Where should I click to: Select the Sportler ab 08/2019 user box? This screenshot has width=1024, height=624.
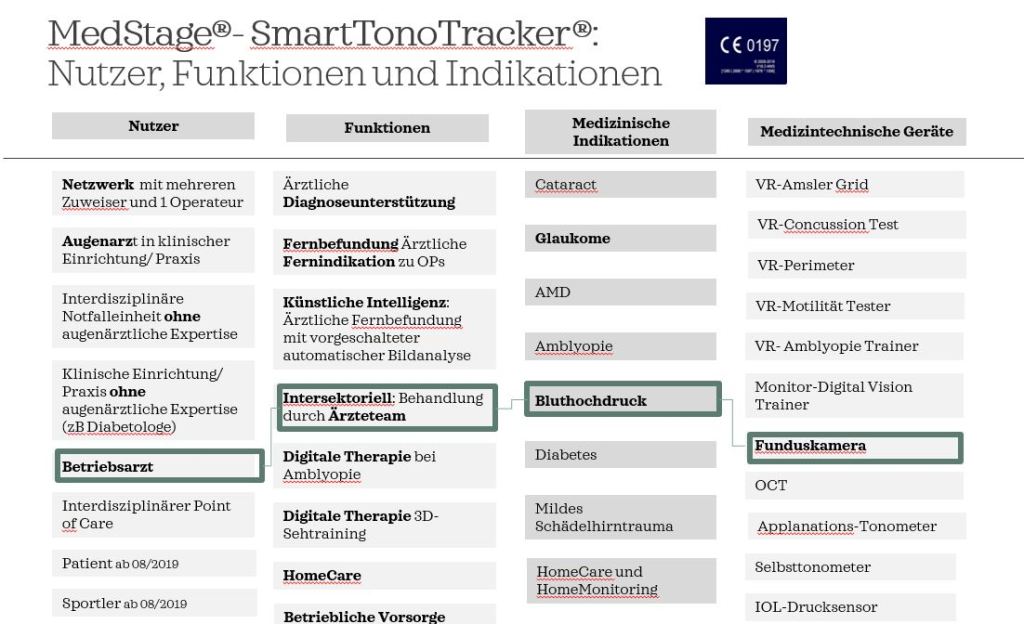(153, 603)
